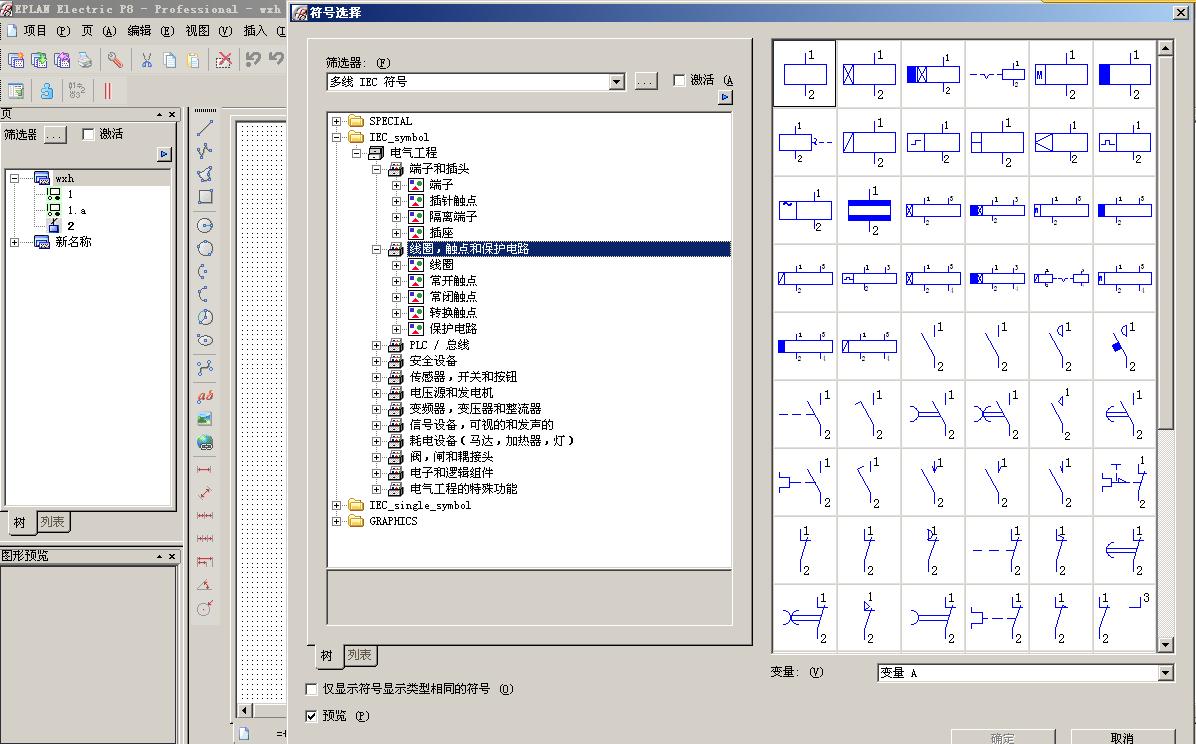Image resolution: width=1196 pixels, height=744 pixels.
Task: Expand the PLC / 总线 tree node
Action: click(x=377, y=345)
